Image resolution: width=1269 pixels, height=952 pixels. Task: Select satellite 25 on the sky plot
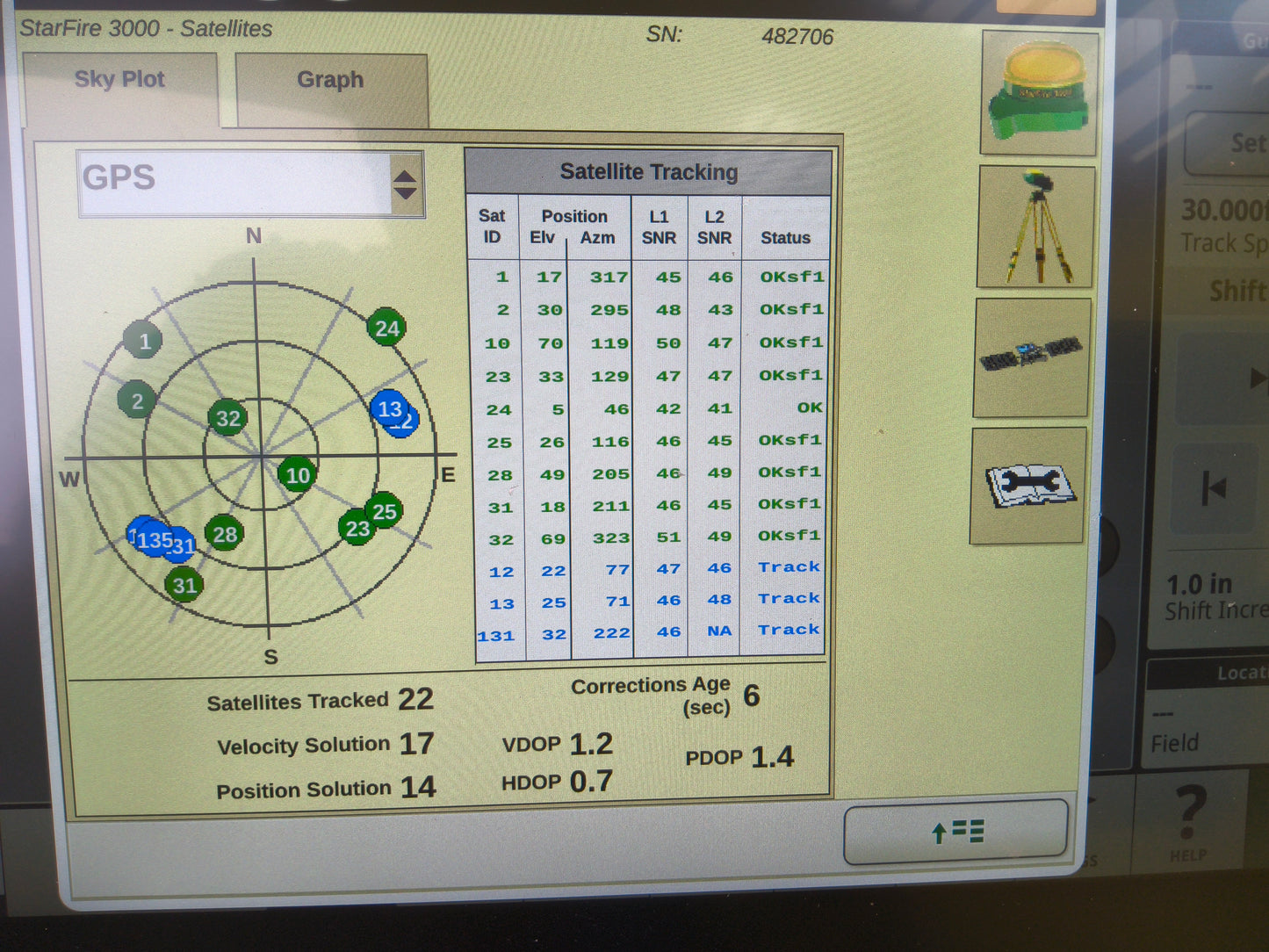coord(384,512)
